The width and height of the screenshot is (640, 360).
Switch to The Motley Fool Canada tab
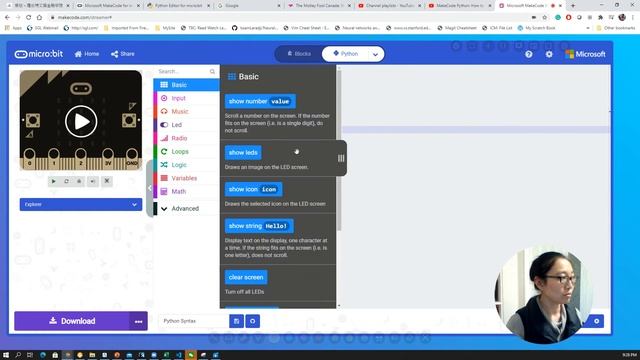point(320,6)
